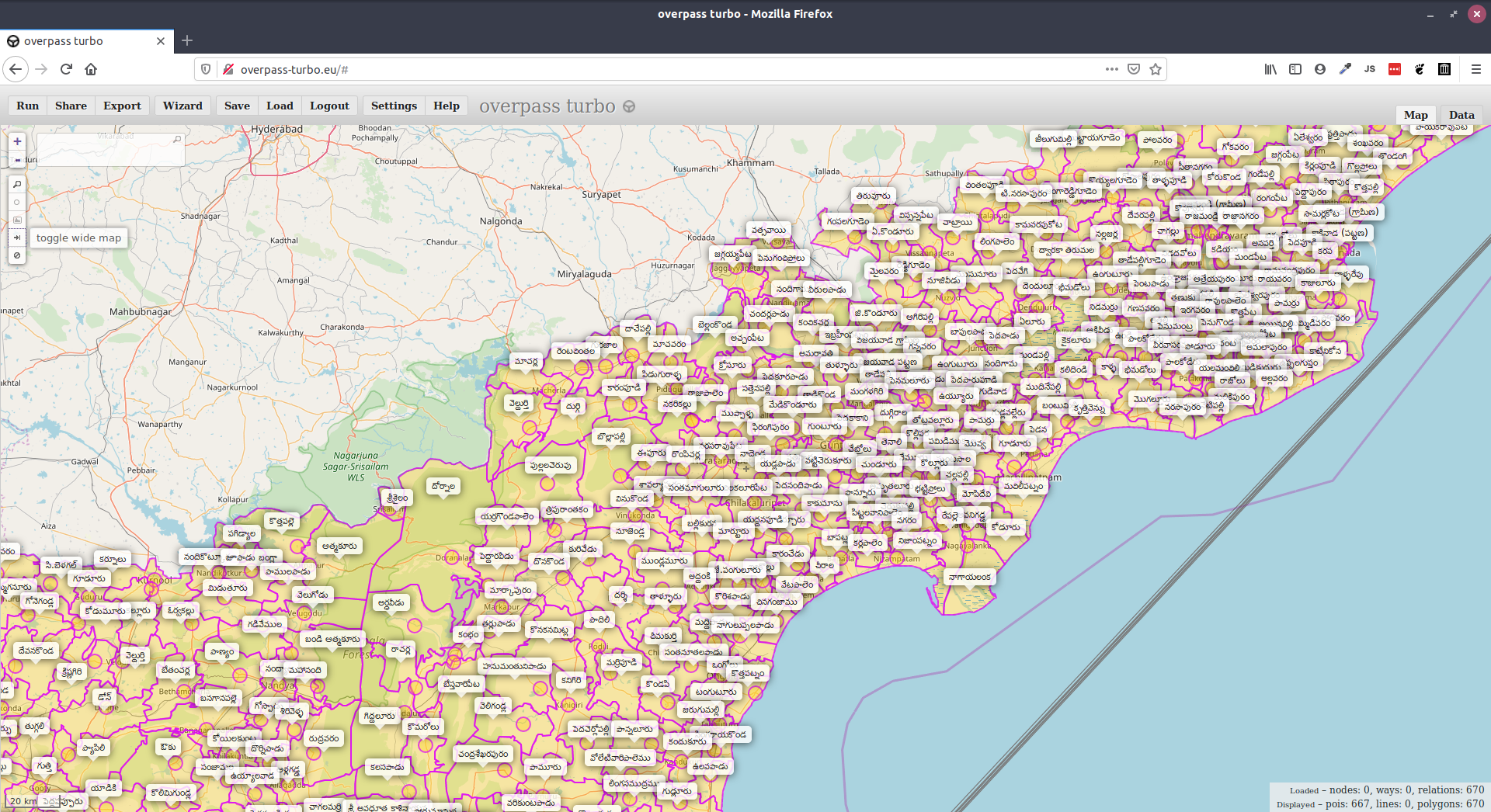The image size is (1491, 812).
Task: Click the Hyderabad city label
Action: pyautogui.click(x=276, y=129)
